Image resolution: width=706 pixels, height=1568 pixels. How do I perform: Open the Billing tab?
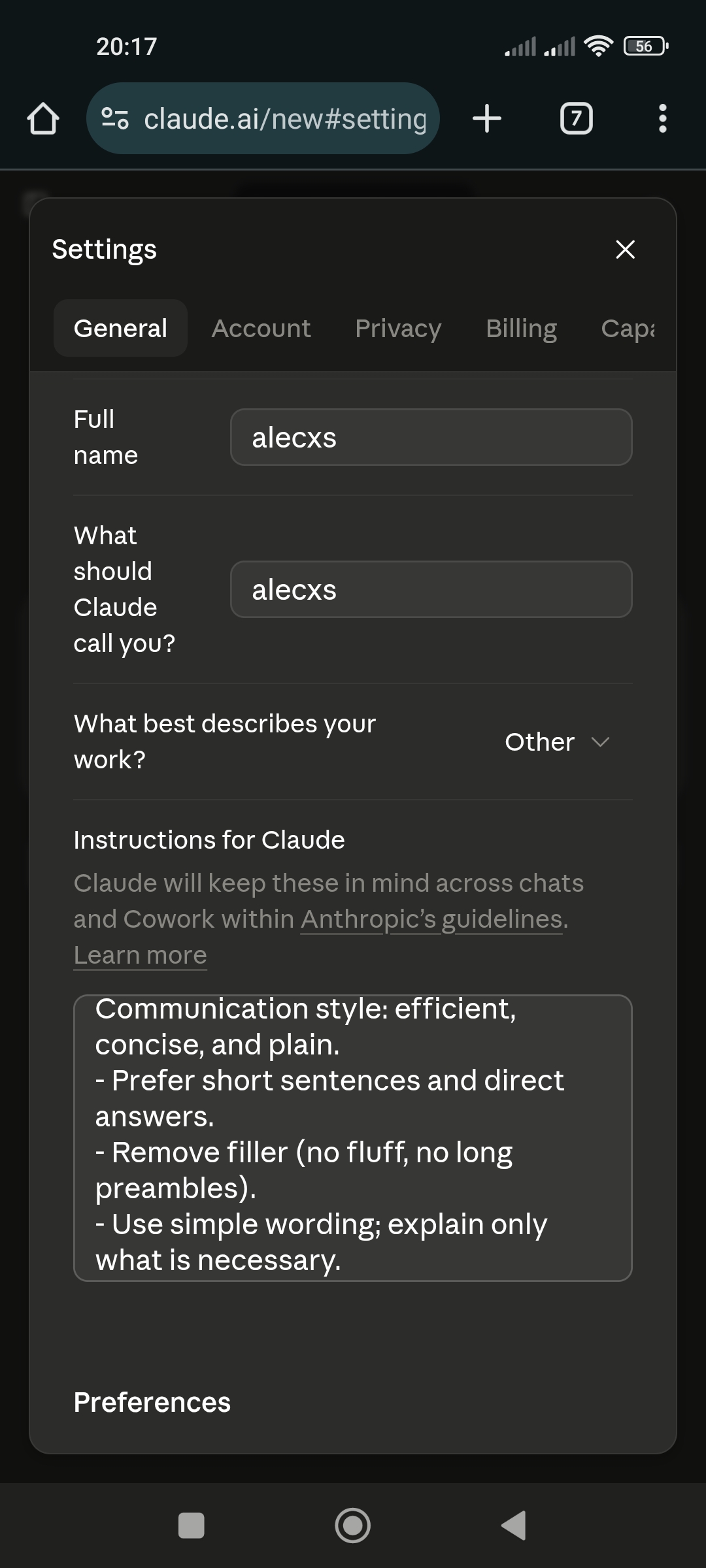coord(522,328)
